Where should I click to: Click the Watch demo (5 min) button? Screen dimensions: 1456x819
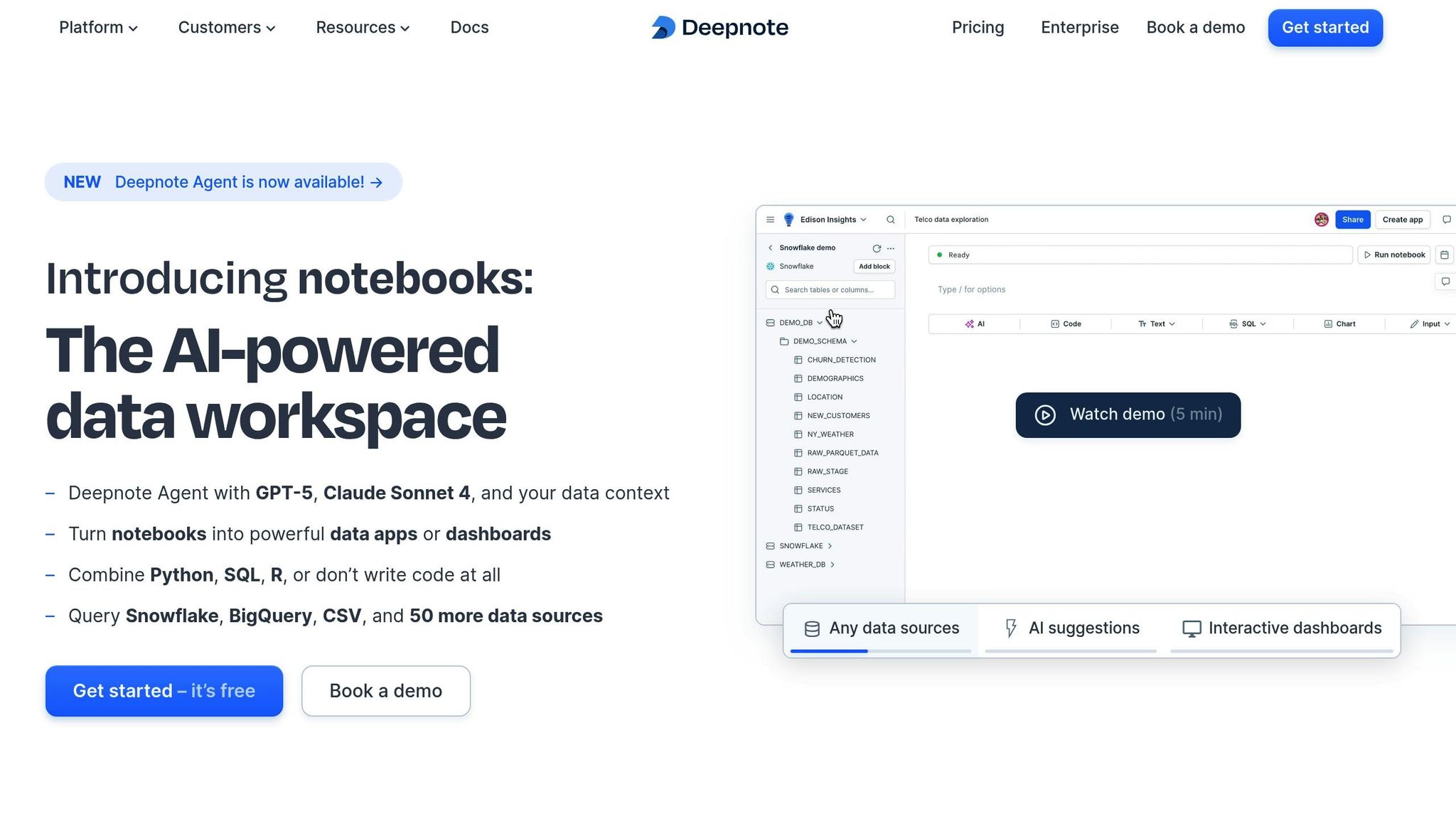click(1128, 415)
